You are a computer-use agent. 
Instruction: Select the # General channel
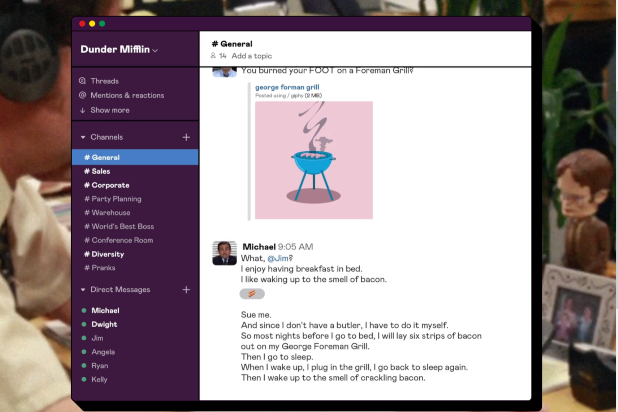(135, 157)
